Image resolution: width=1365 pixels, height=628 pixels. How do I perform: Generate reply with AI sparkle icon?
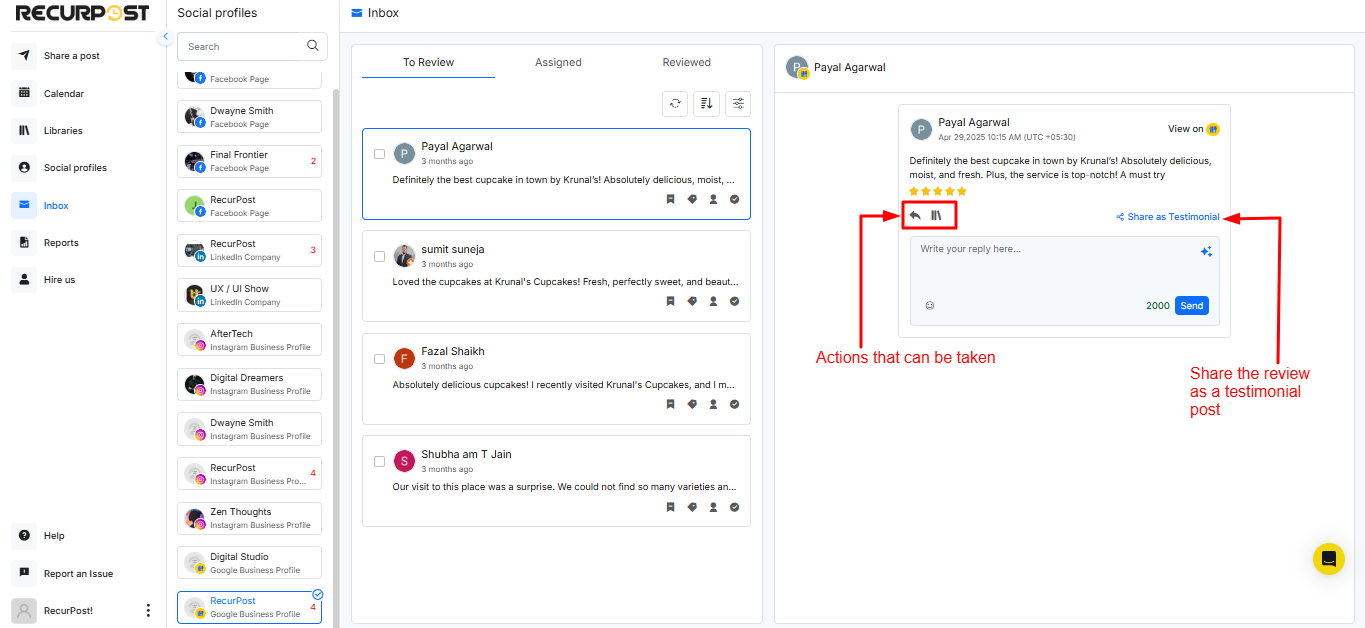pyautogui.click(x=1206, y=252)
